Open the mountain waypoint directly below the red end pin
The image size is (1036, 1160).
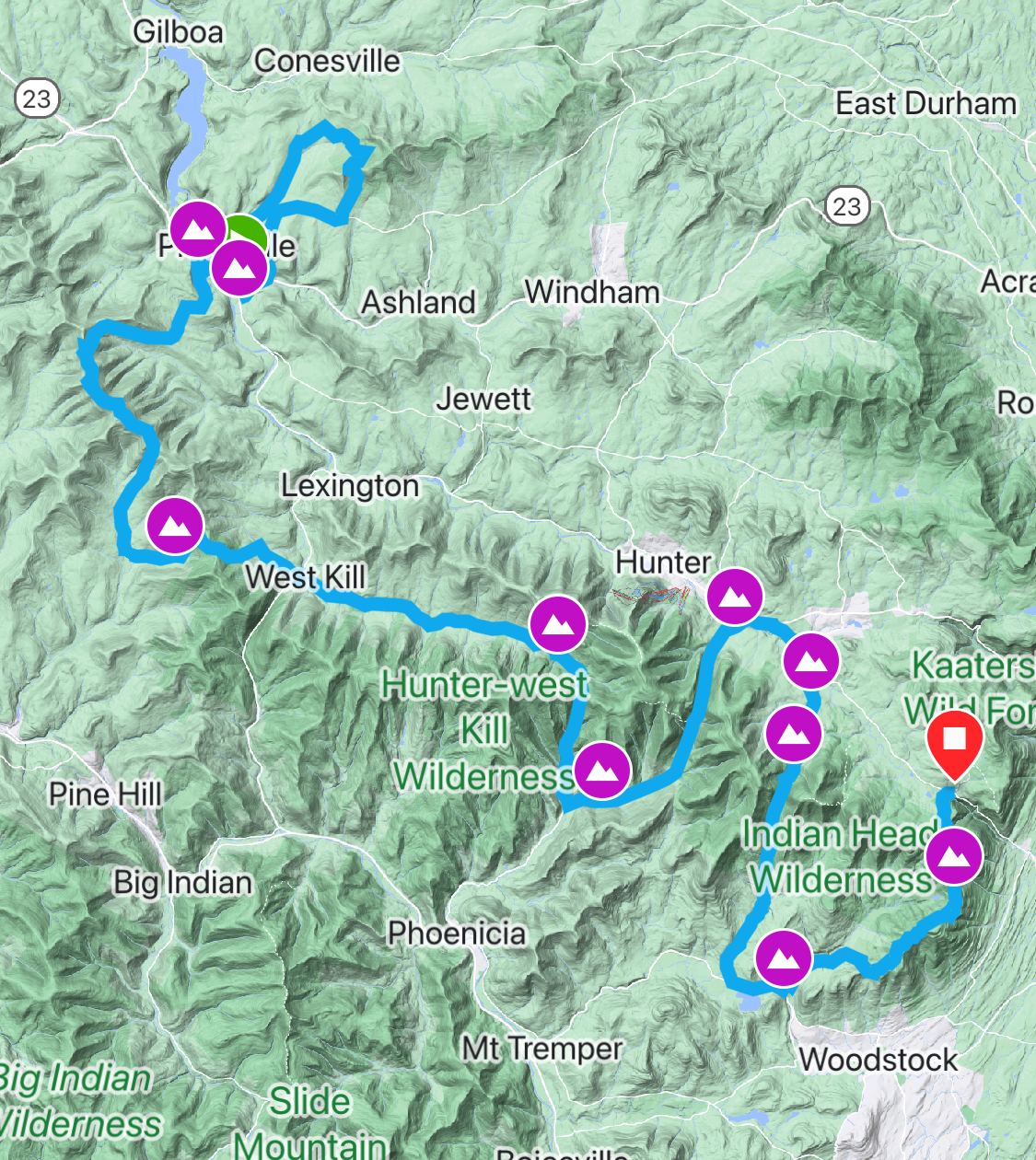click(954, 855)
